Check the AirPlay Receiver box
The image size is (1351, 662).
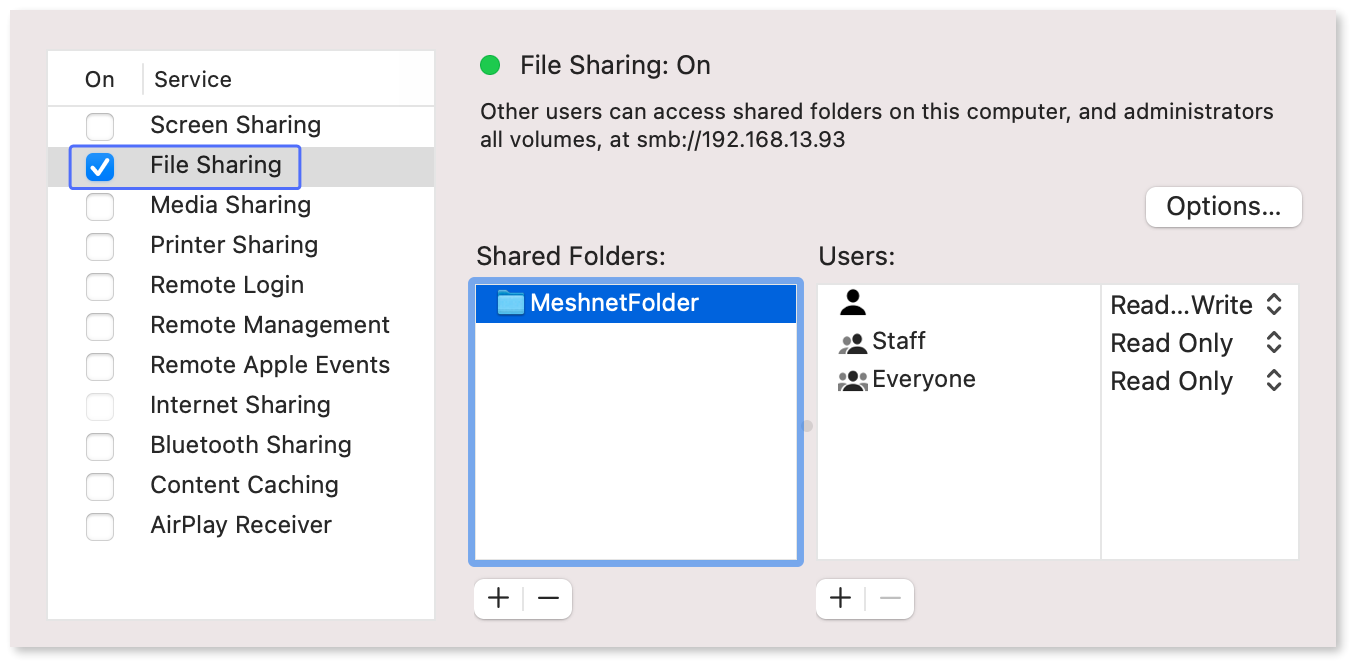(x=100, y=525)
